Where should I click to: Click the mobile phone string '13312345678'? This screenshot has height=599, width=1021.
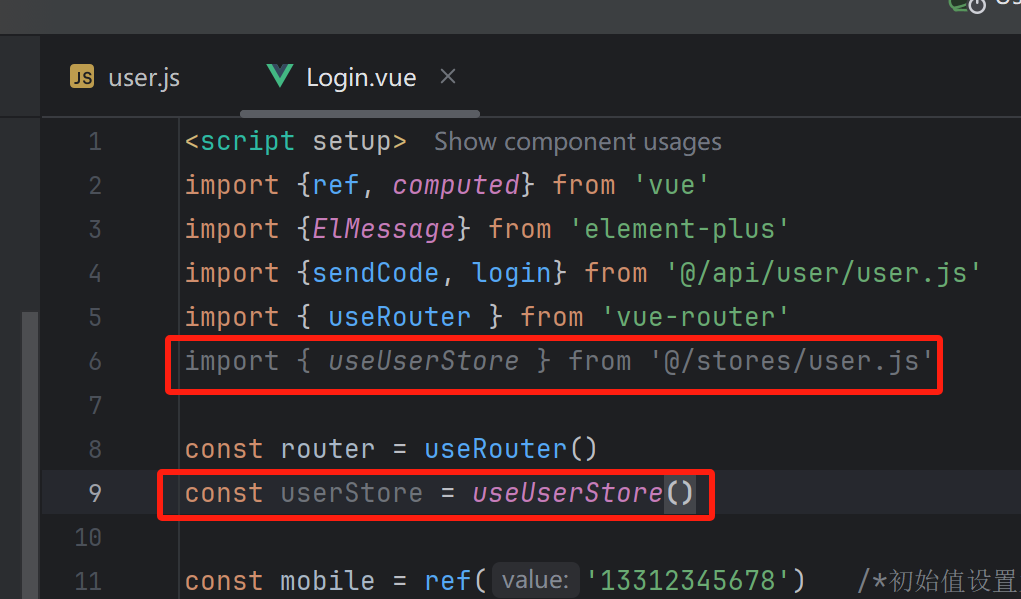(695, 580)
